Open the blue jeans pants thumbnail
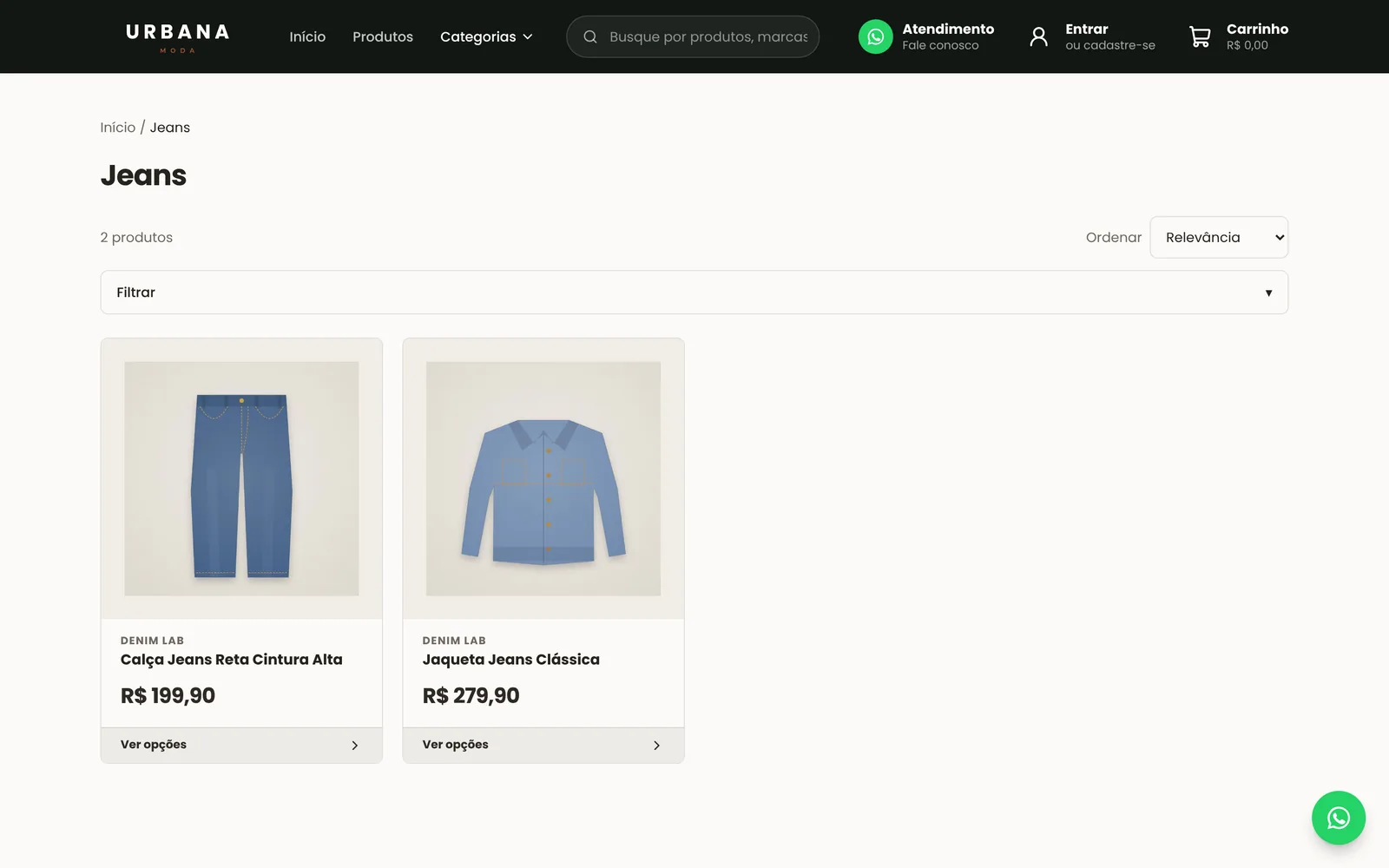 tap(241, 478)
